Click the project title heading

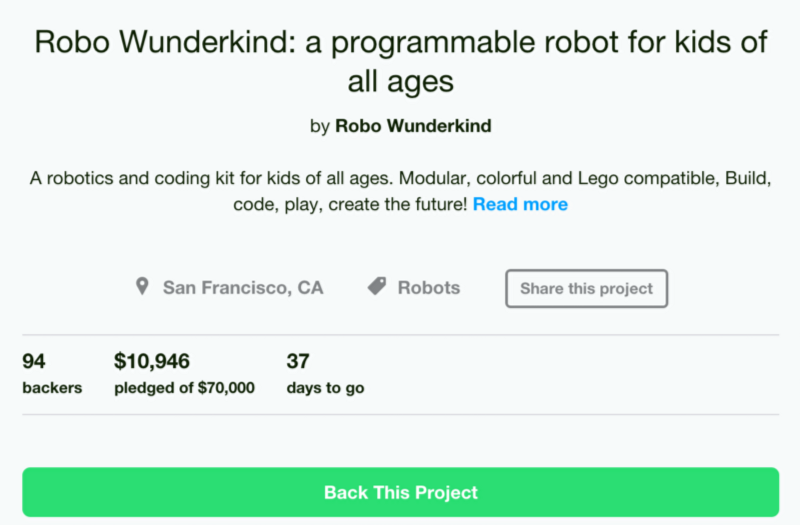click(x=400, y=42)
